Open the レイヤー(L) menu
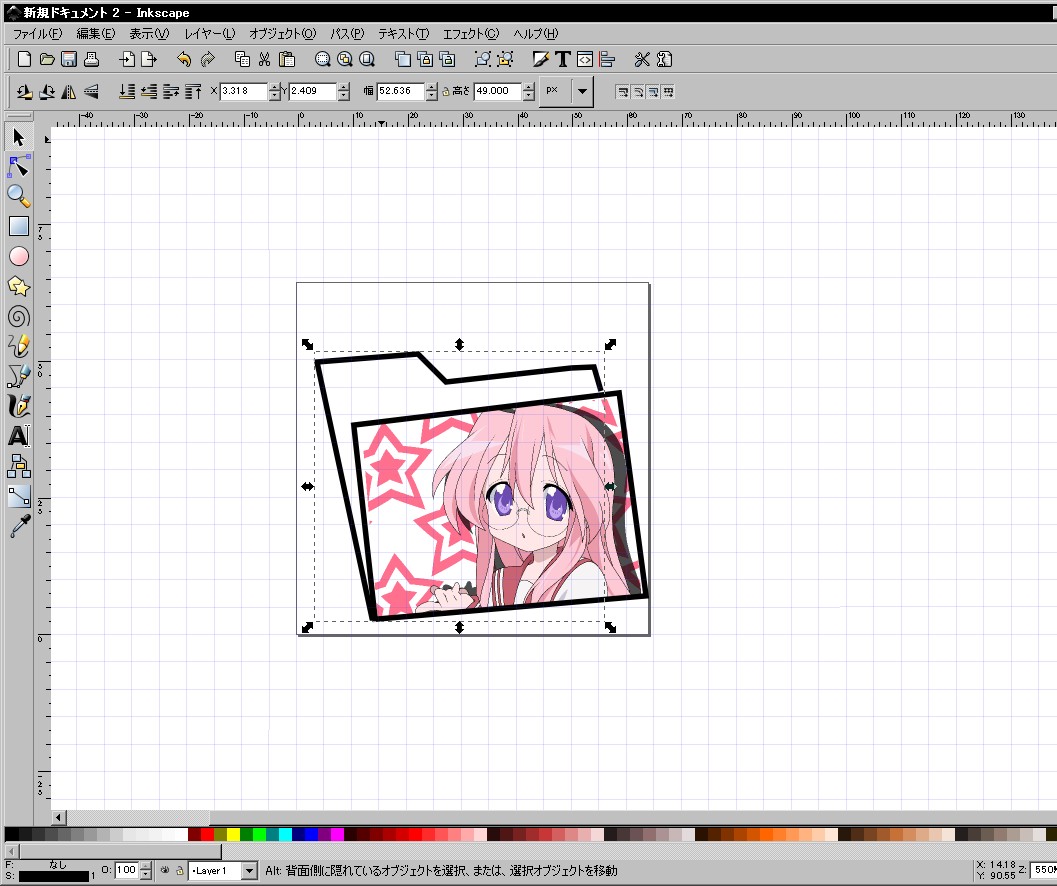This screenshot has width=1057, height=886. point(209,34)
